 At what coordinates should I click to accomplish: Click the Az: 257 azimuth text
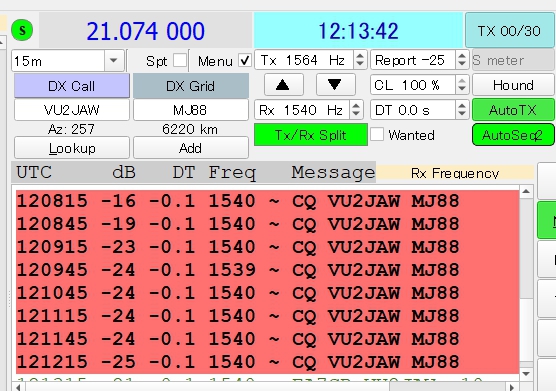coord(71,129)
